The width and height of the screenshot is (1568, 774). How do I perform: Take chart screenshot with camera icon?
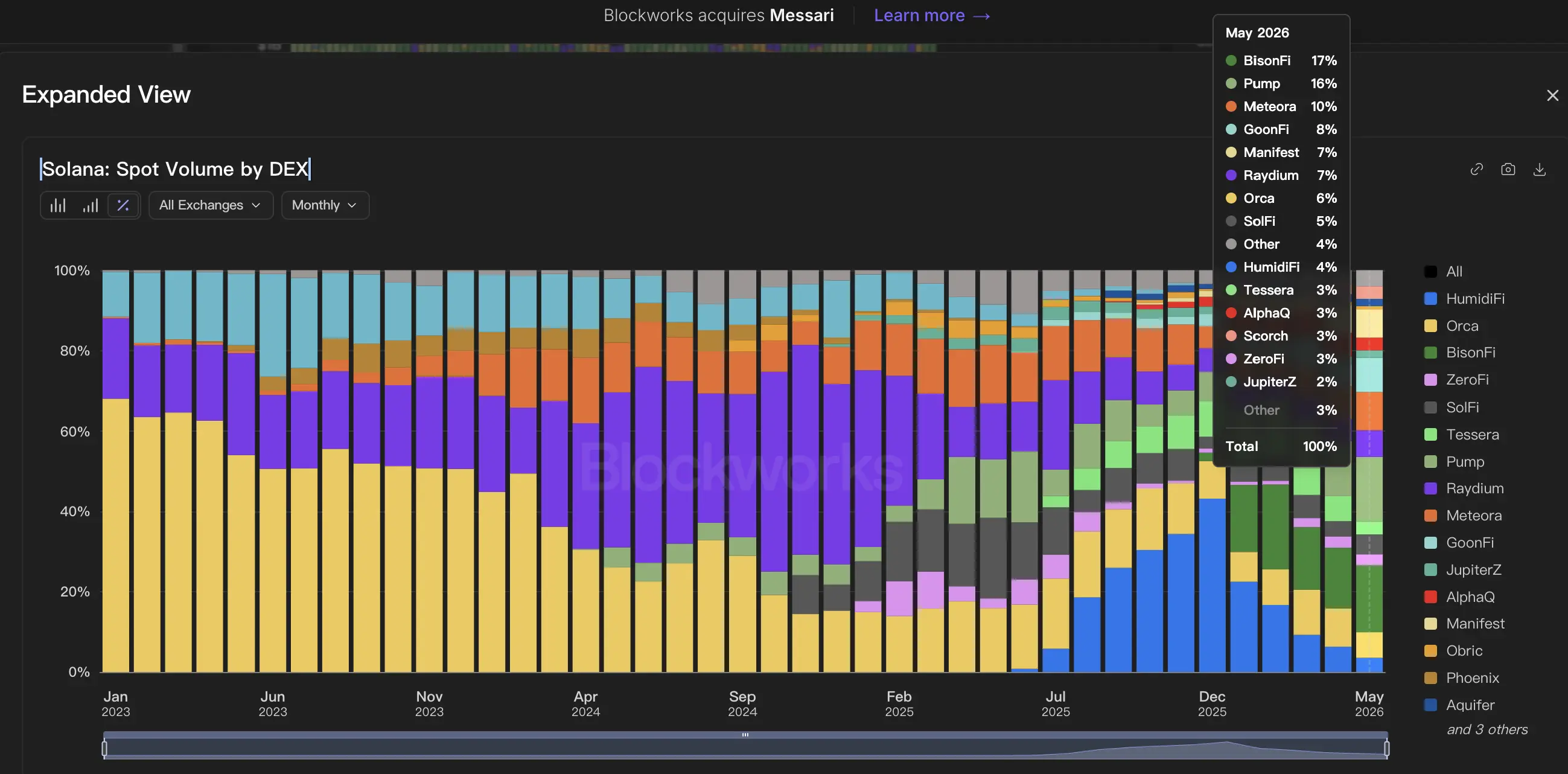pos(1508,169)
